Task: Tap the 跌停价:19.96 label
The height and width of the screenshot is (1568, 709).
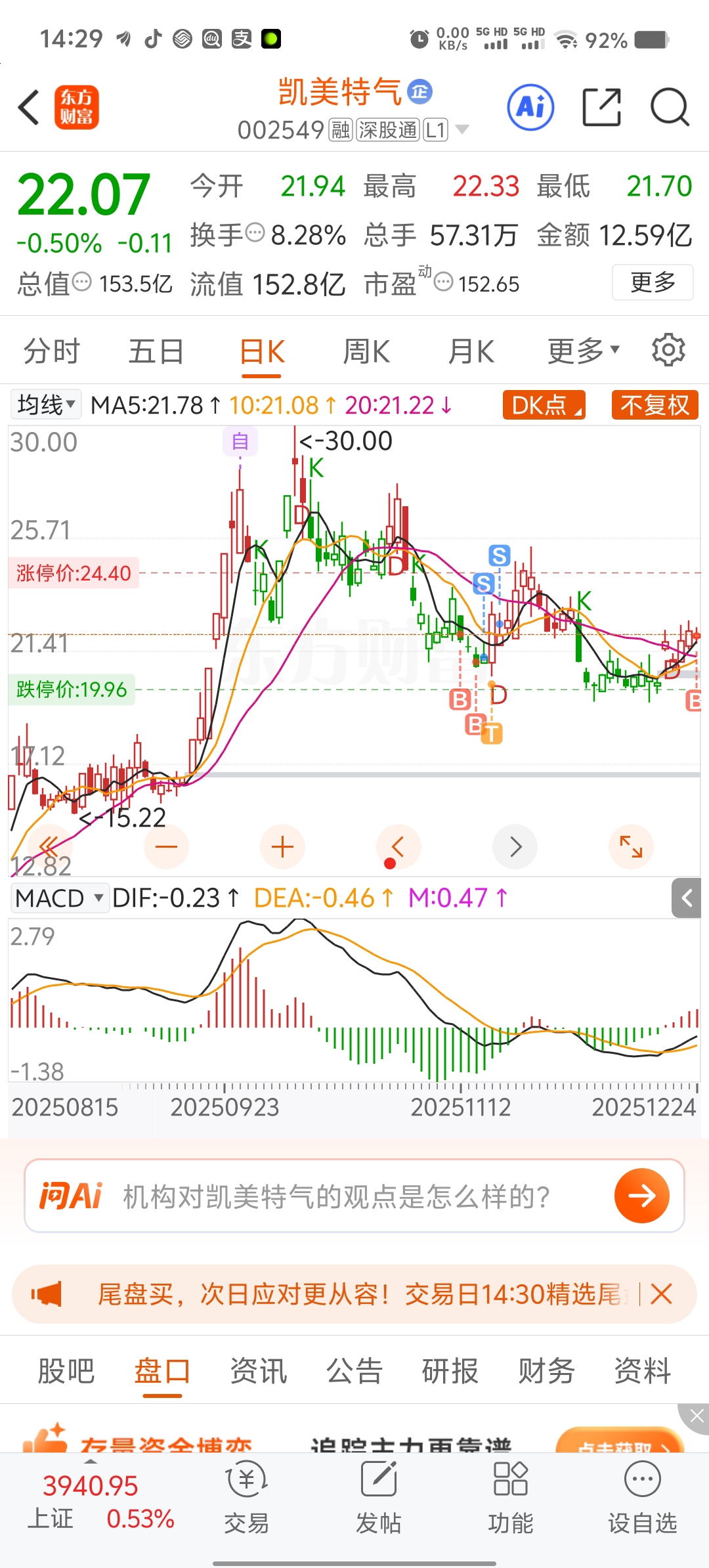Action: point(72,689)
